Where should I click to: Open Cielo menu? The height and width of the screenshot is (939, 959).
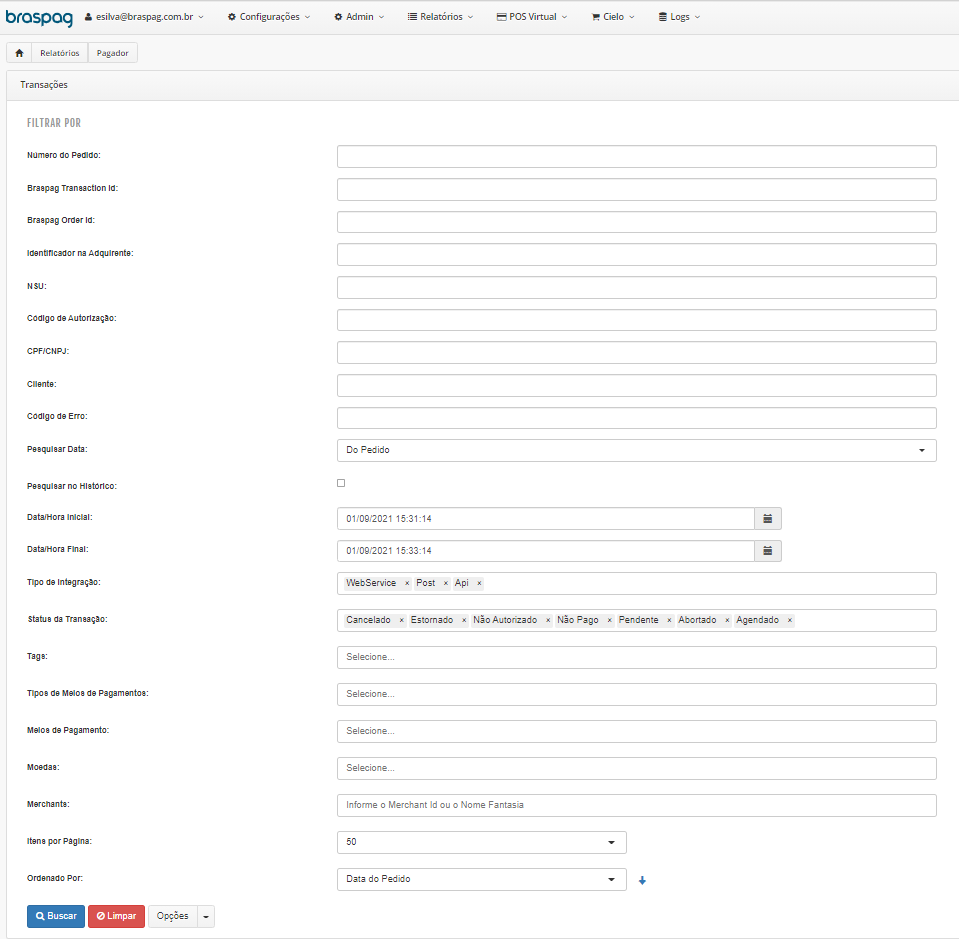(x=613, y=17)
